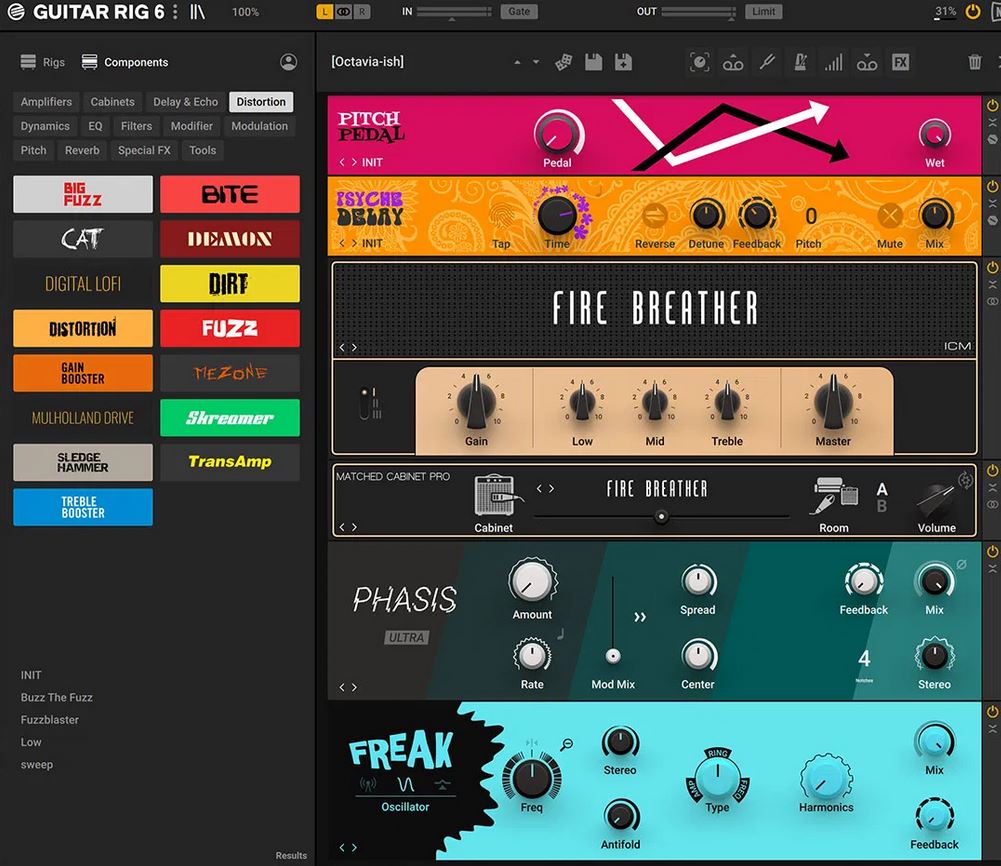Click Phasis preset navigation arrows
1001x866 pixels.
348,687
